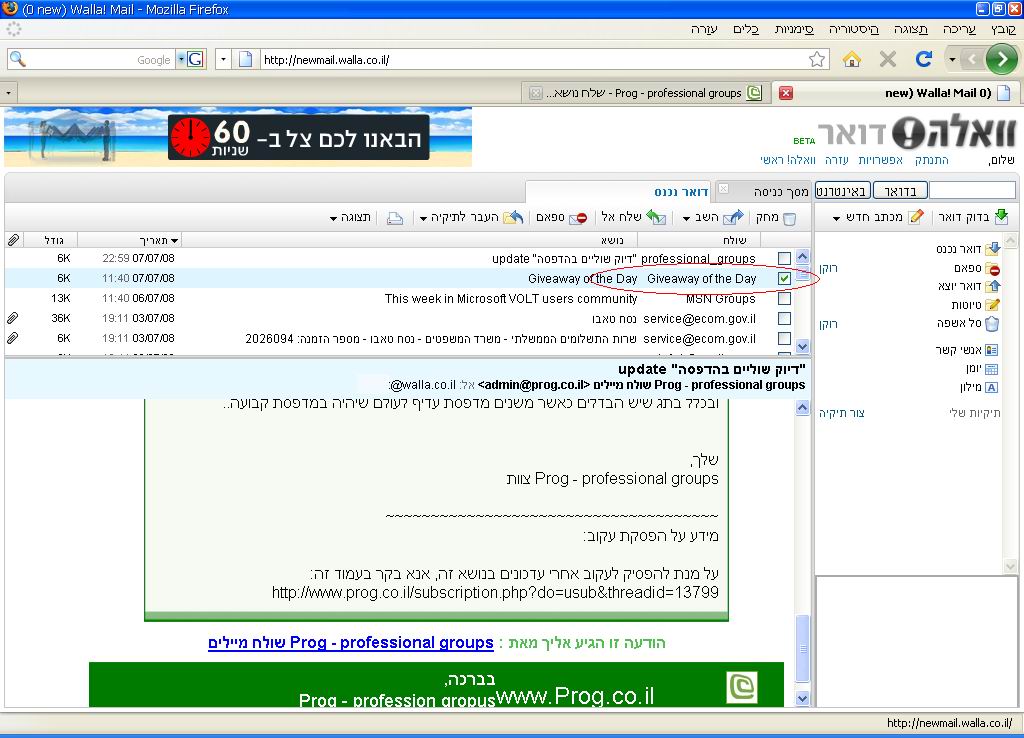Open the calendar icon in sidebar

tap(991, 369)
